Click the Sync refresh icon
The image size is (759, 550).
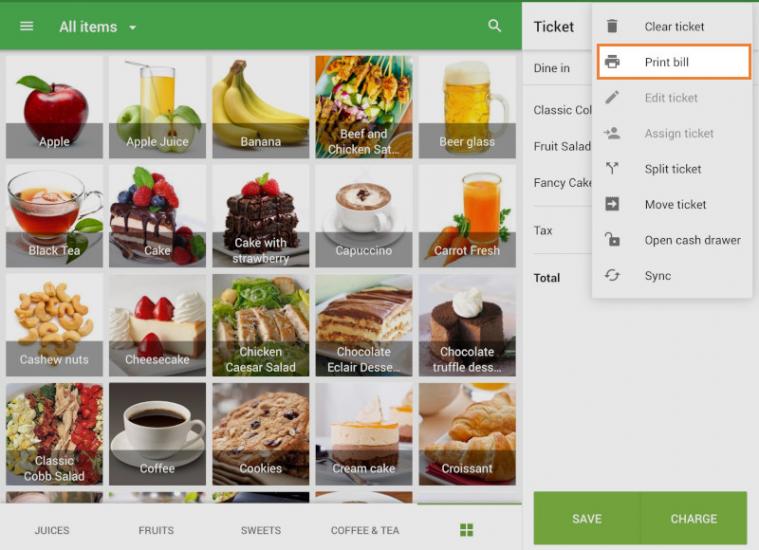click(x=612, y=276)
